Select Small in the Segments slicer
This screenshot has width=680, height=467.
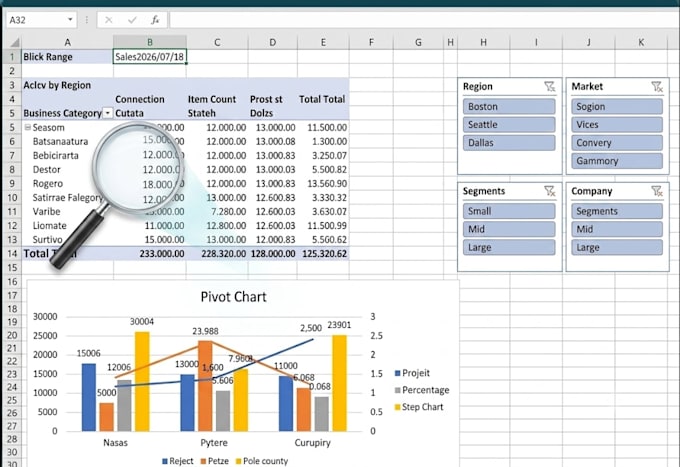(509, 211)
